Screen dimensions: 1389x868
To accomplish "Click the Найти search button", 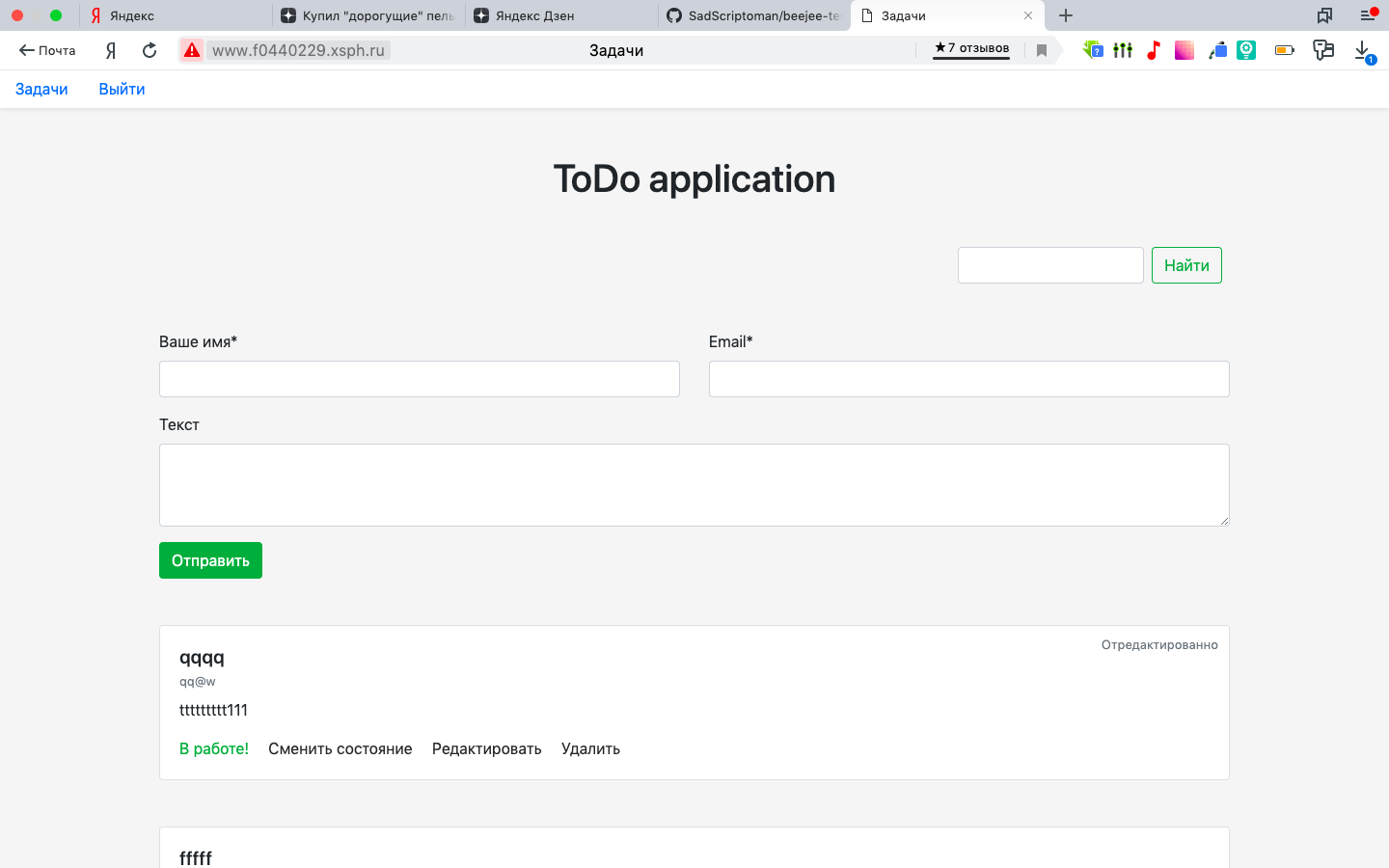I will point(1186,265).
